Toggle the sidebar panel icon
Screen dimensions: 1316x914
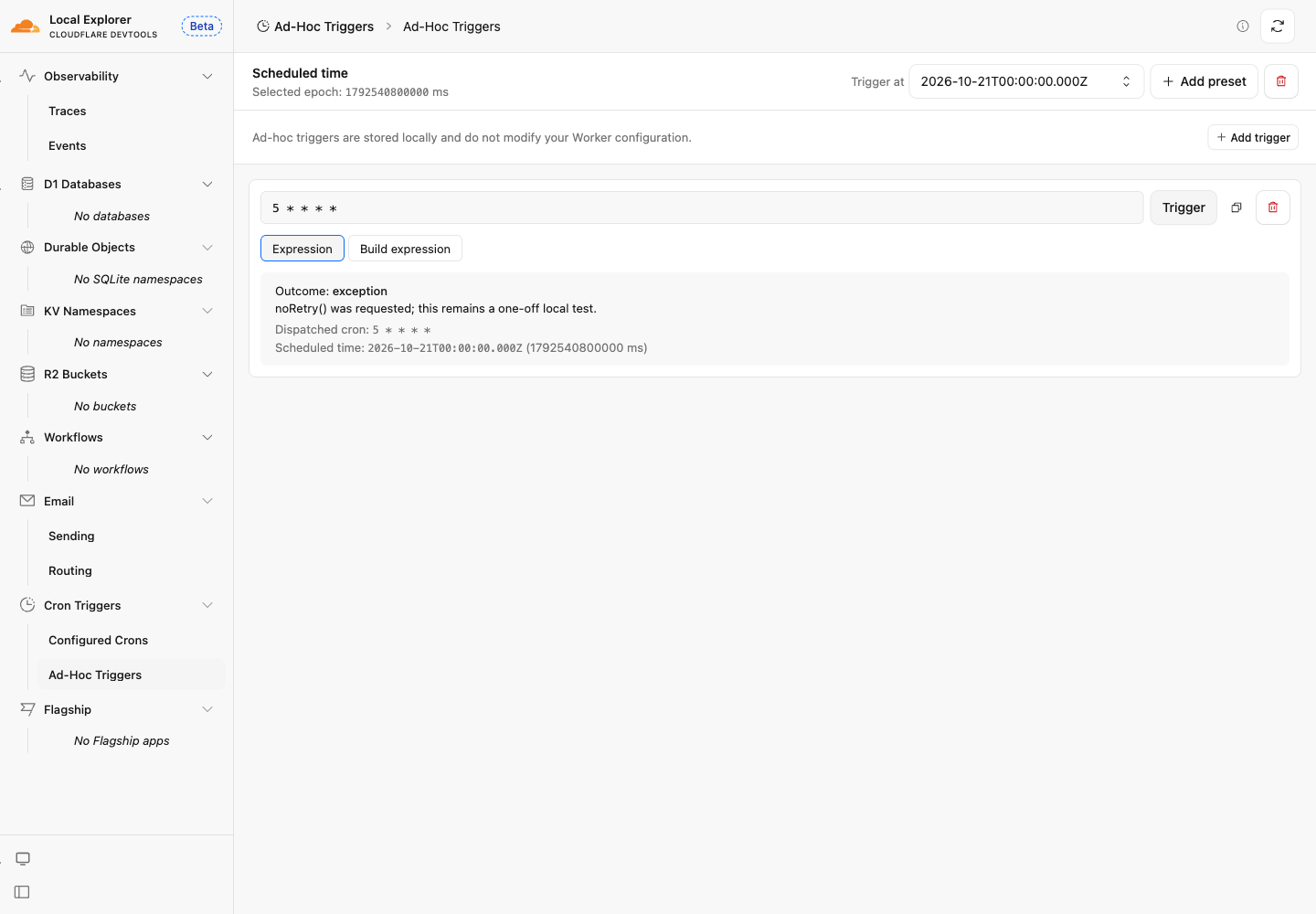[23, 892]
